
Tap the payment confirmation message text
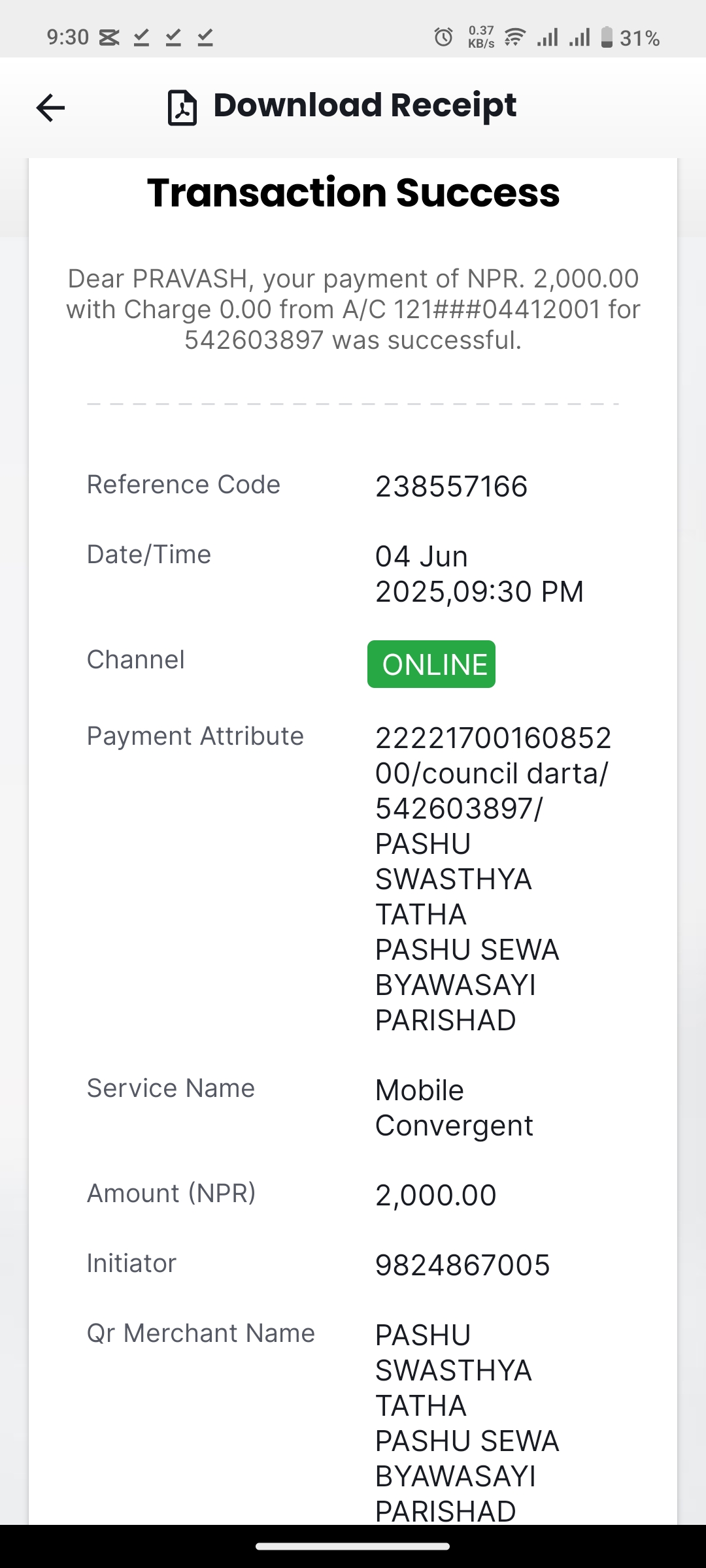point(353,309)
